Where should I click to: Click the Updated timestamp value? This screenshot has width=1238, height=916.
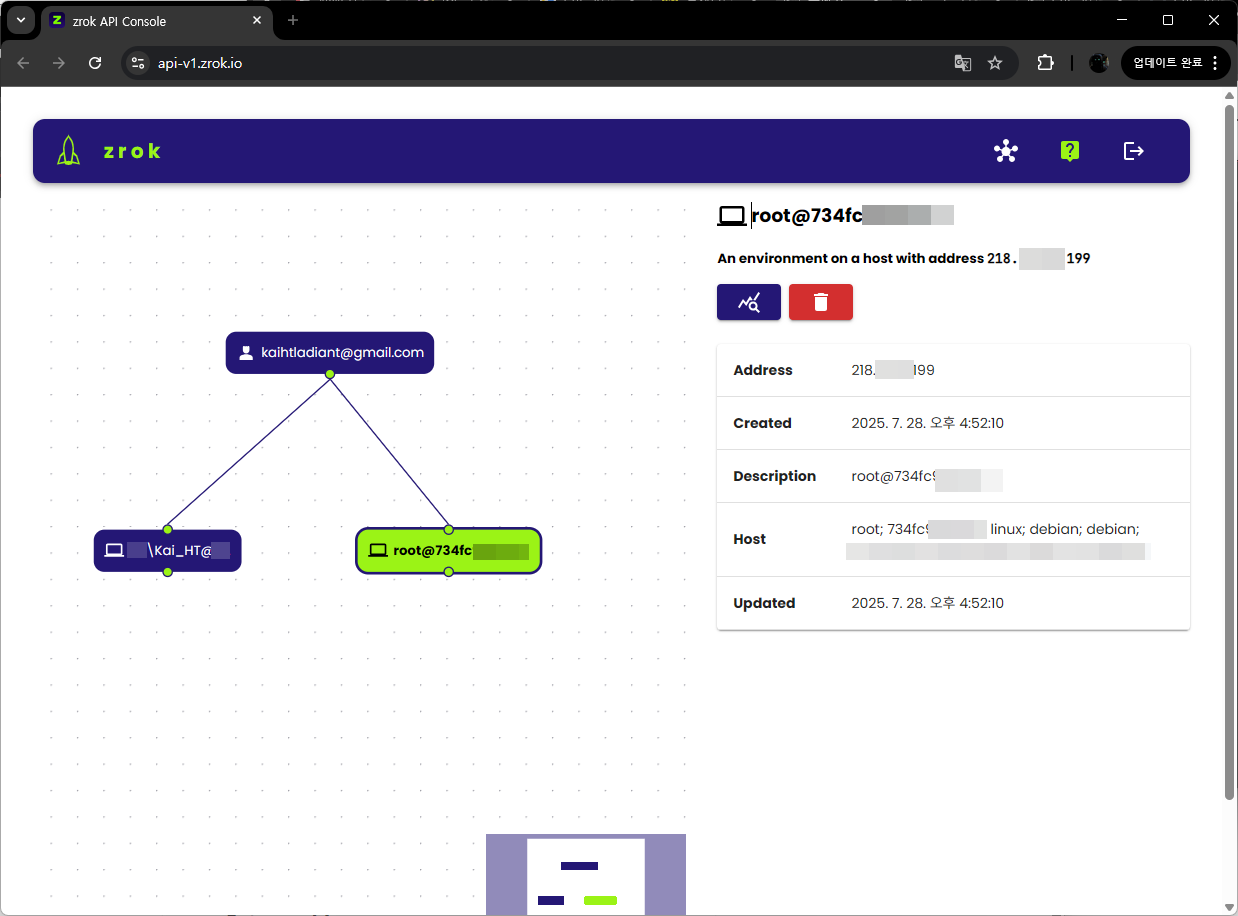click(x=927, y=603)
